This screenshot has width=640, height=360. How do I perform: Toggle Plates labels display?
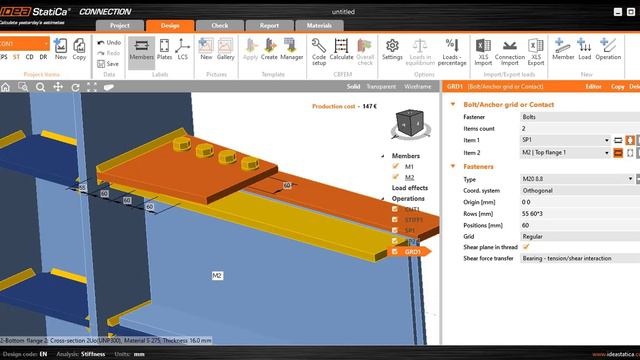(x=164, y=49)
